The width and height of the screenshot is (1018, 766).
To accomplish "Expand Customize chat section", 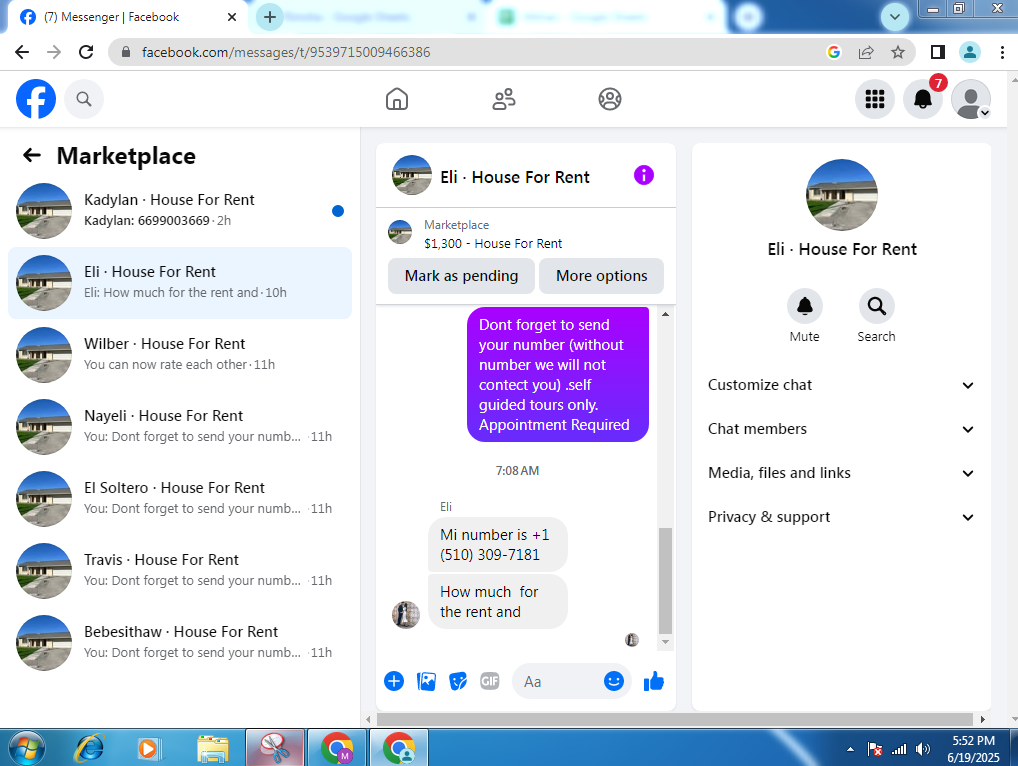I will [841, 385].
